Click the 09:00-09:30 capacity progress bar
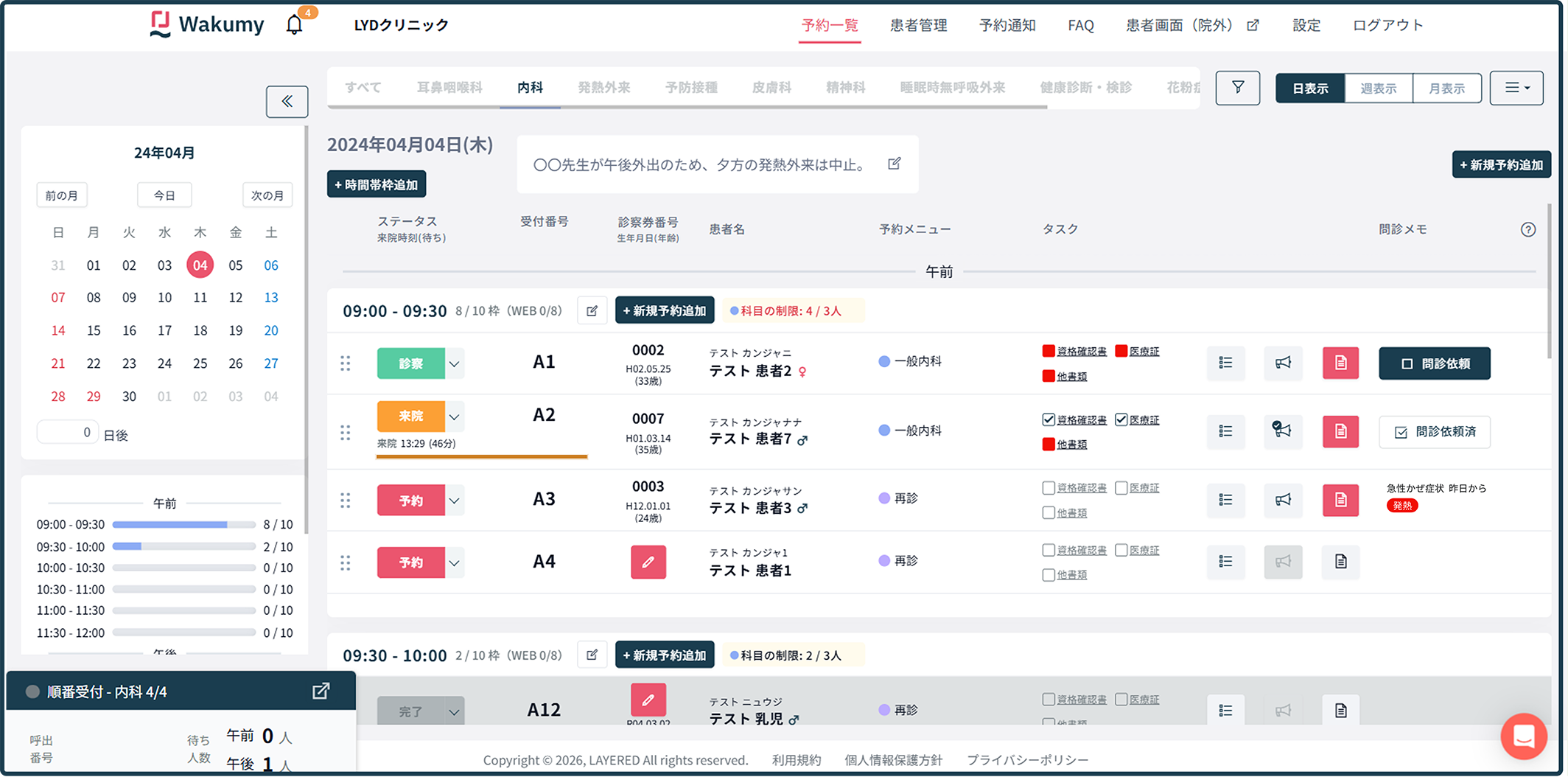This screenshot has height=777, width=1568. tap(184, 524)
